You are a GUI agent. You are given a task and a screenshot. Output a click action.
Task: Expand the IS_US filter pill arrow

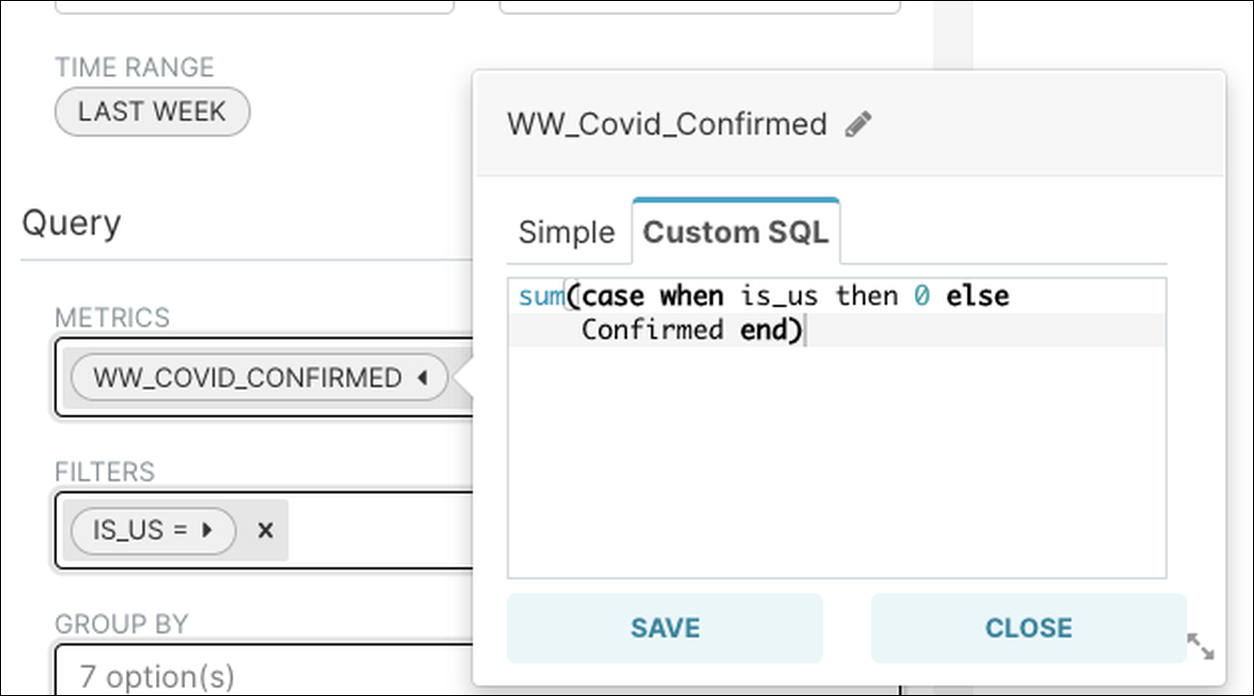(208, 530)
